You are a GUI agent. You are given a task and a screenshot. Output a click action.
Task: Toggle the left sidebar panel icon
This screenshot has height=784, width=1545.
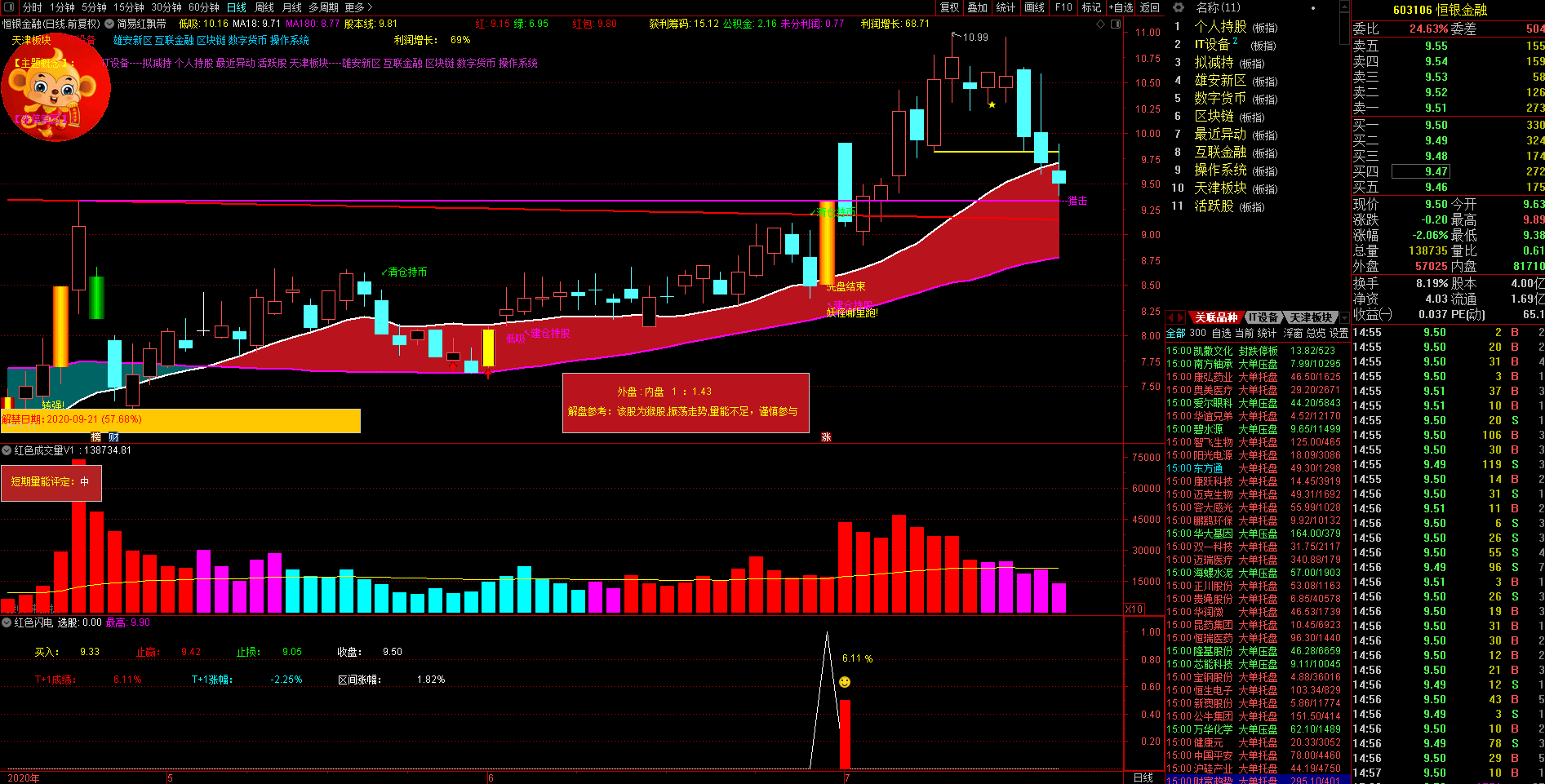click(10, 7)
